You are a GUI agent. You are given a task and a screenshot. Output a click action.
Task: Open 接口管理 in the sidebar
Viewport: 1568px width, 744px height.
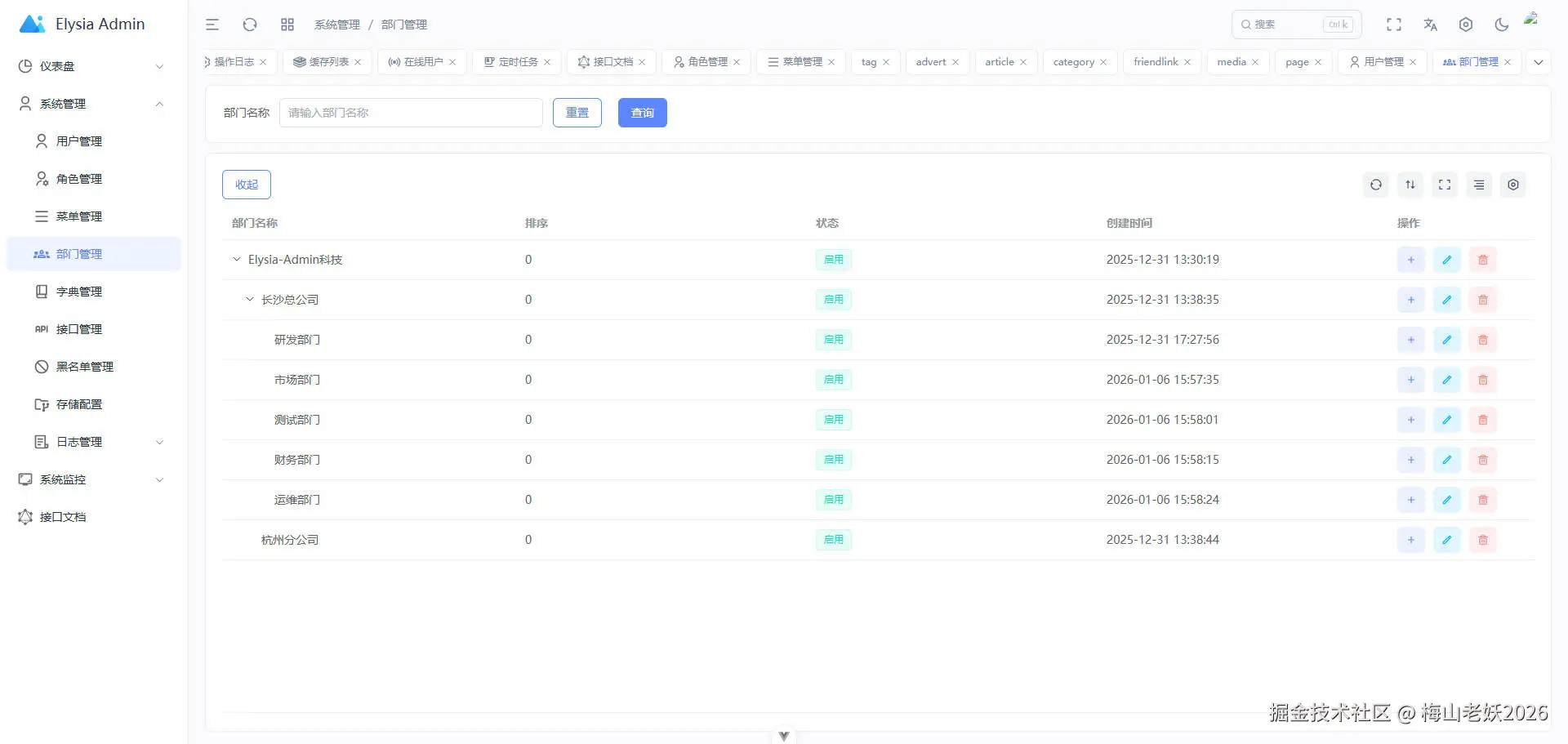point(93,329)
